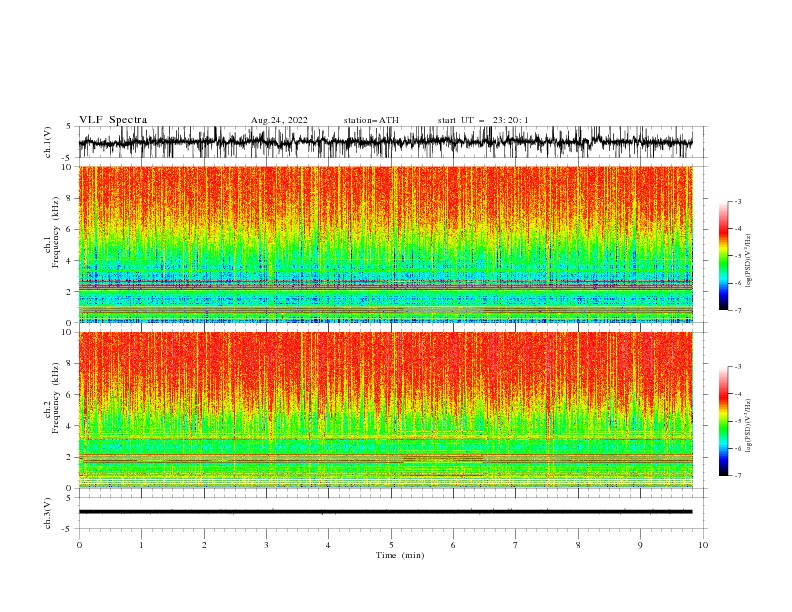Click time axis end tick label '10'
This screenshot has height=612, width=792.
point(703,545)
